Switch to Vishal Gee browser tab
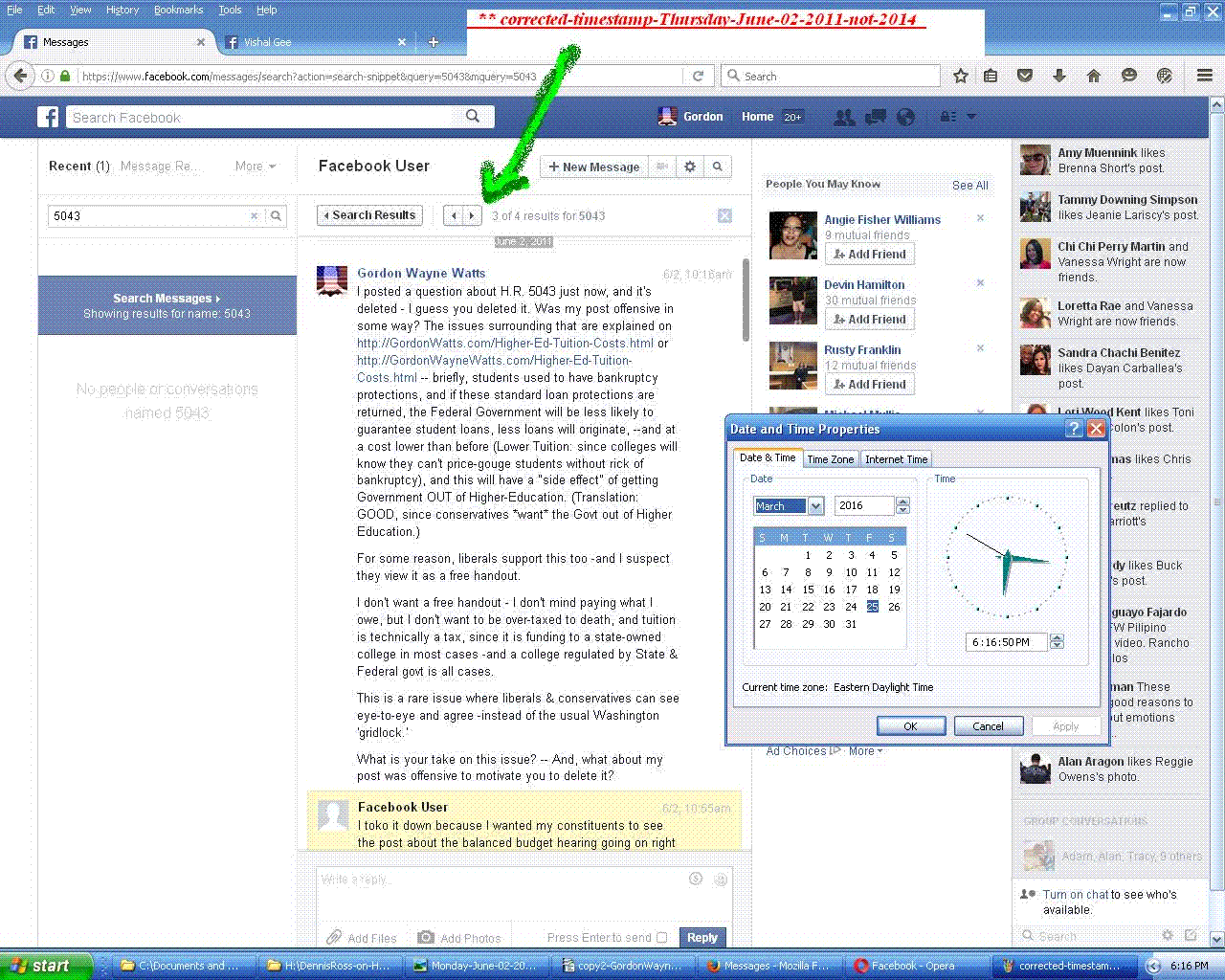Viewport: 1225px width, 980px height. (x=314, y=42)
